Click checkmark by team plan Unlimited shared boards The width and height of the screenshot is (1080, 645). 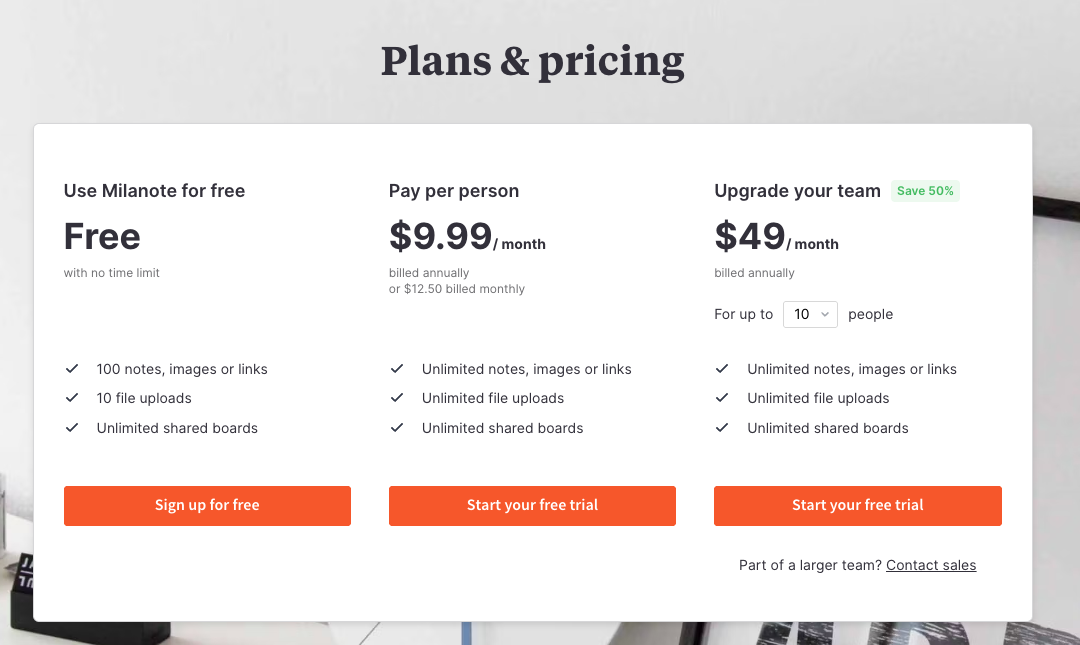(x=722, y=427)
